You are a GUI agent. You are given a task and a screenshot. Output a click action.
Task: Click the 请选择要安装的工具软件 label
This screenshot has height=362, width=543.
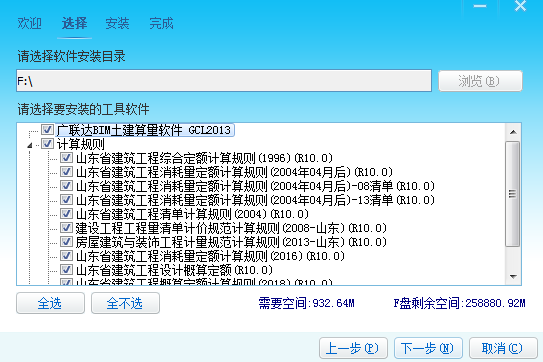(x=83, y=109)
